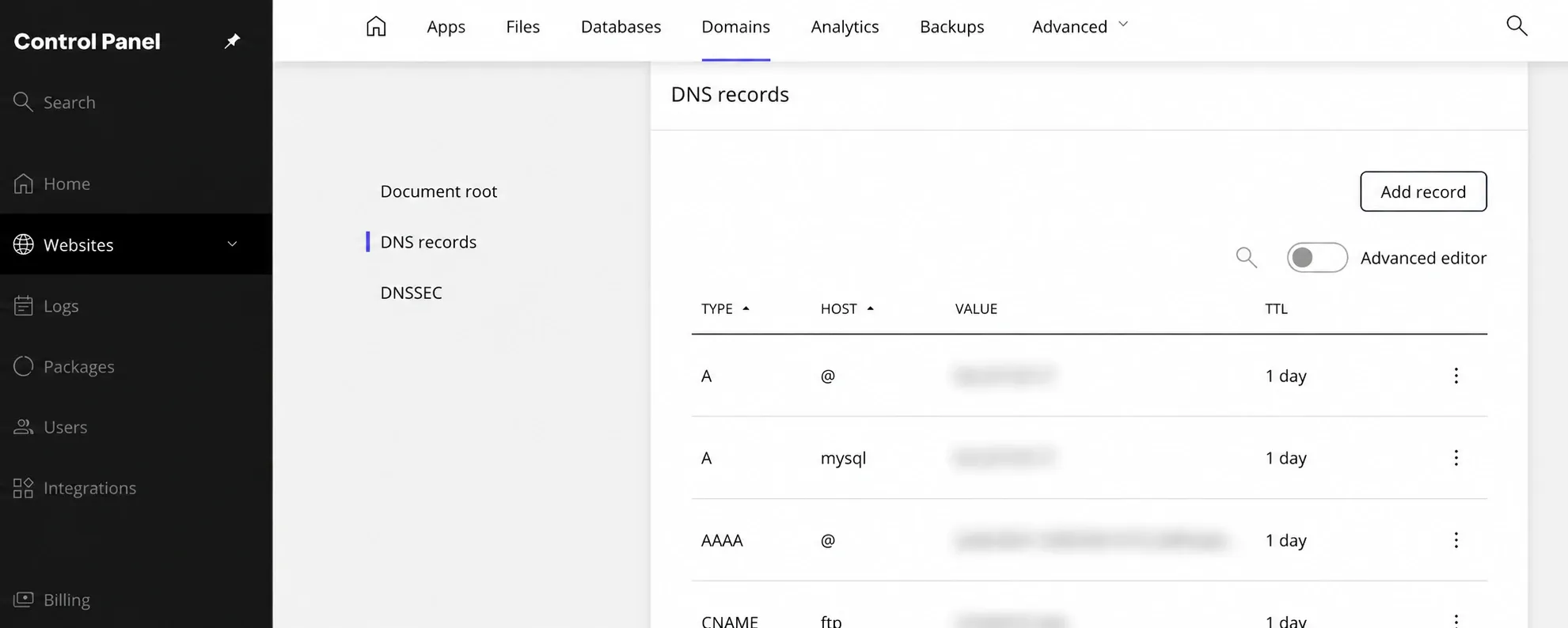This screenshot has height=628, width=1568.
Task: Click the sidebar Search magnifier icon
Action: tap(23, 102)
